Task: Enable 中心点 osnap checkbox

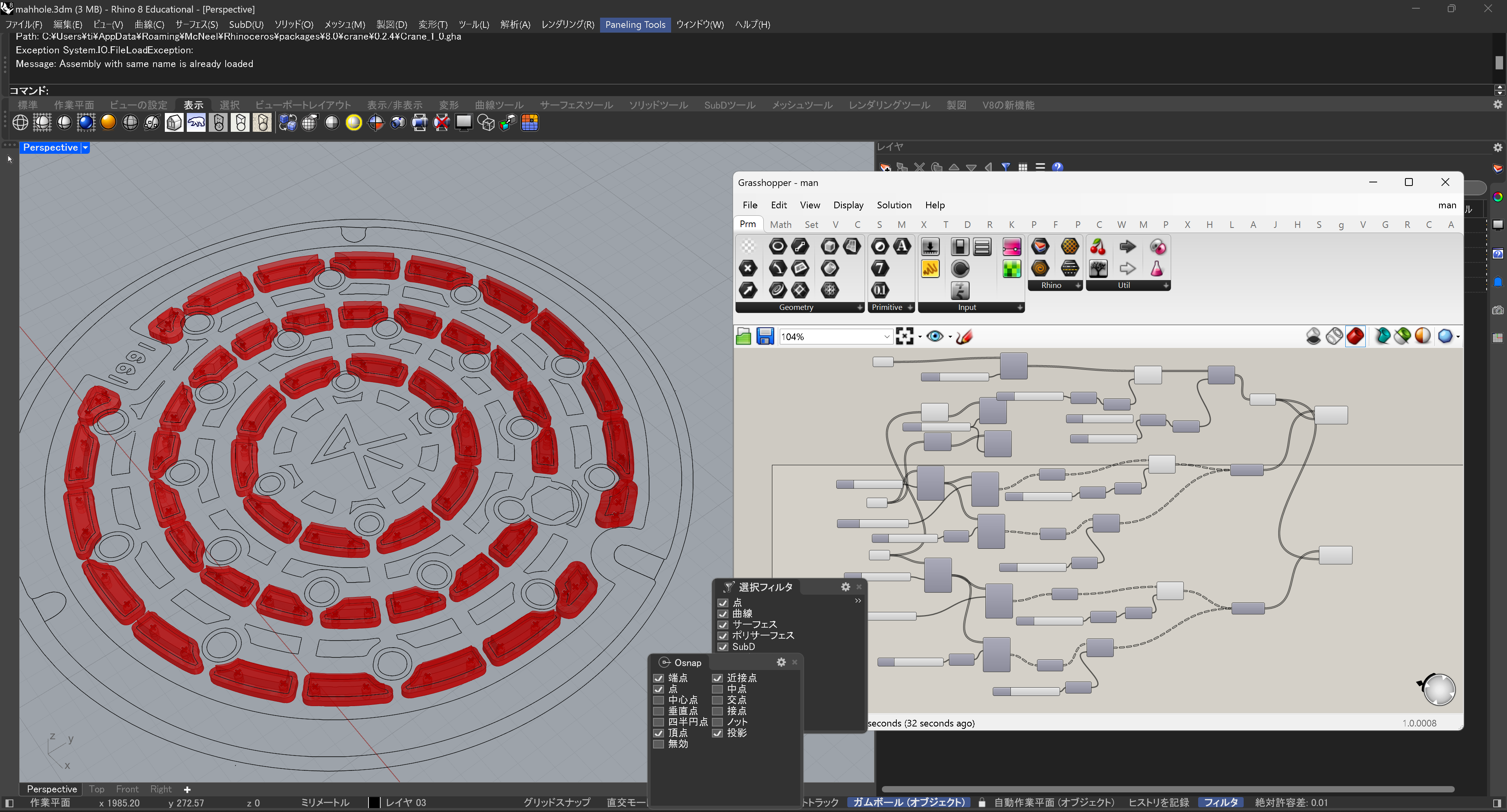Action: point(659,700)
